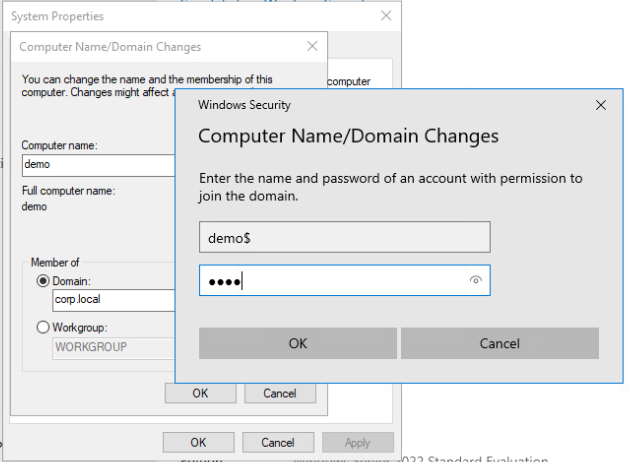Screen dimensions: 629x462
Task: Cancel the Windows Security credential prompt
Action: coord(499,343)
